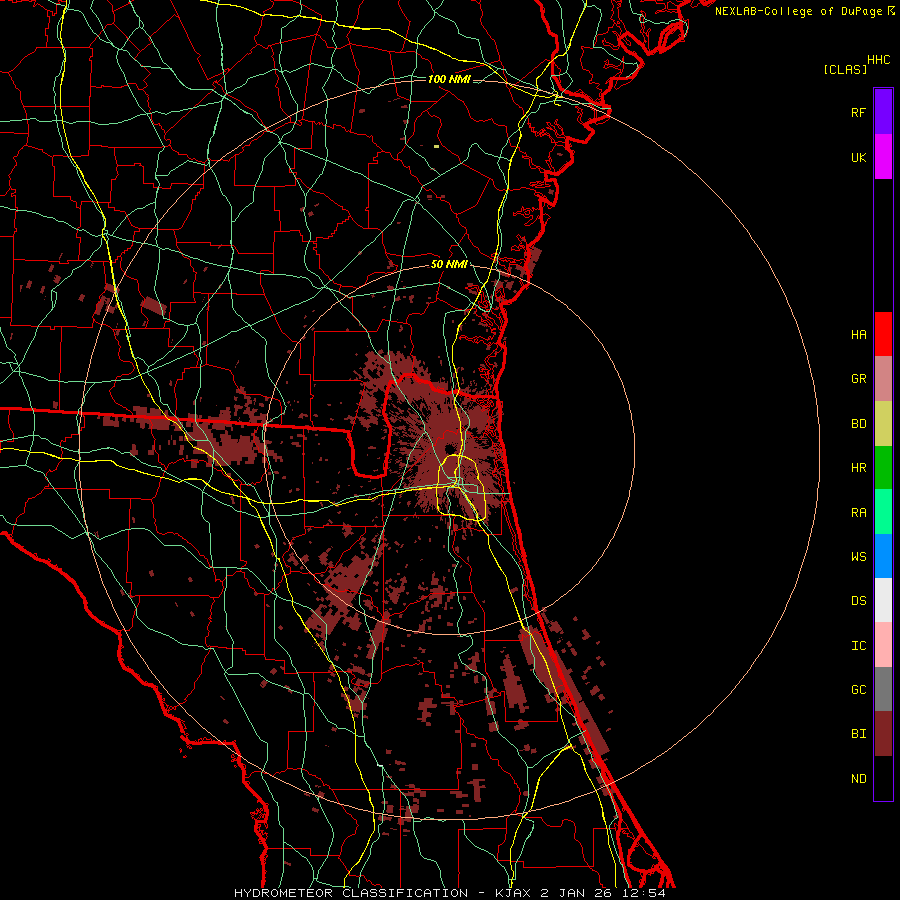The height and width of the screenshot is (900, 900).
Task: Click the 'WS' legend label
Action: [858, 557]
